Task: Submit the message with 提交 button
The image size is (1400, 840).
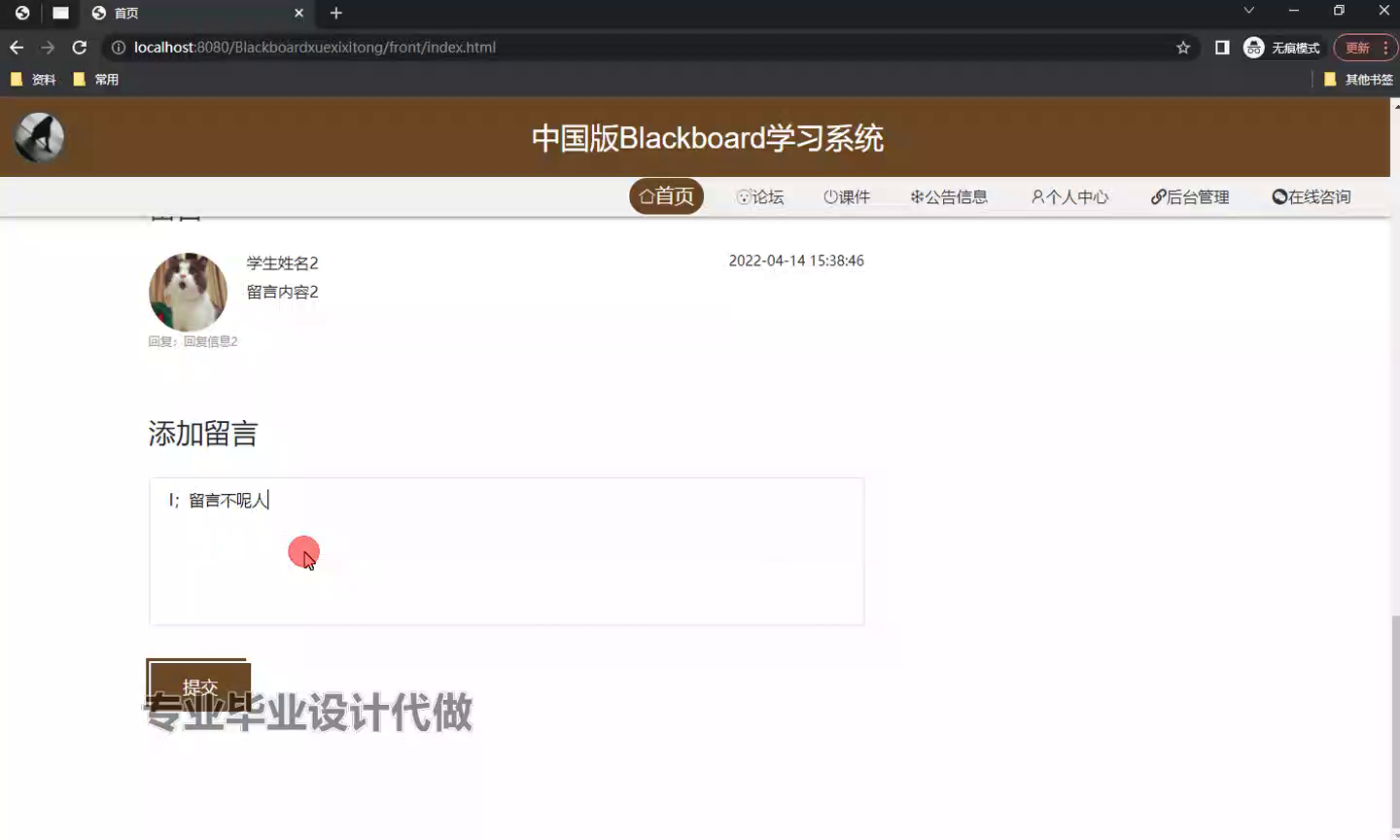Action: pos(199,686)
